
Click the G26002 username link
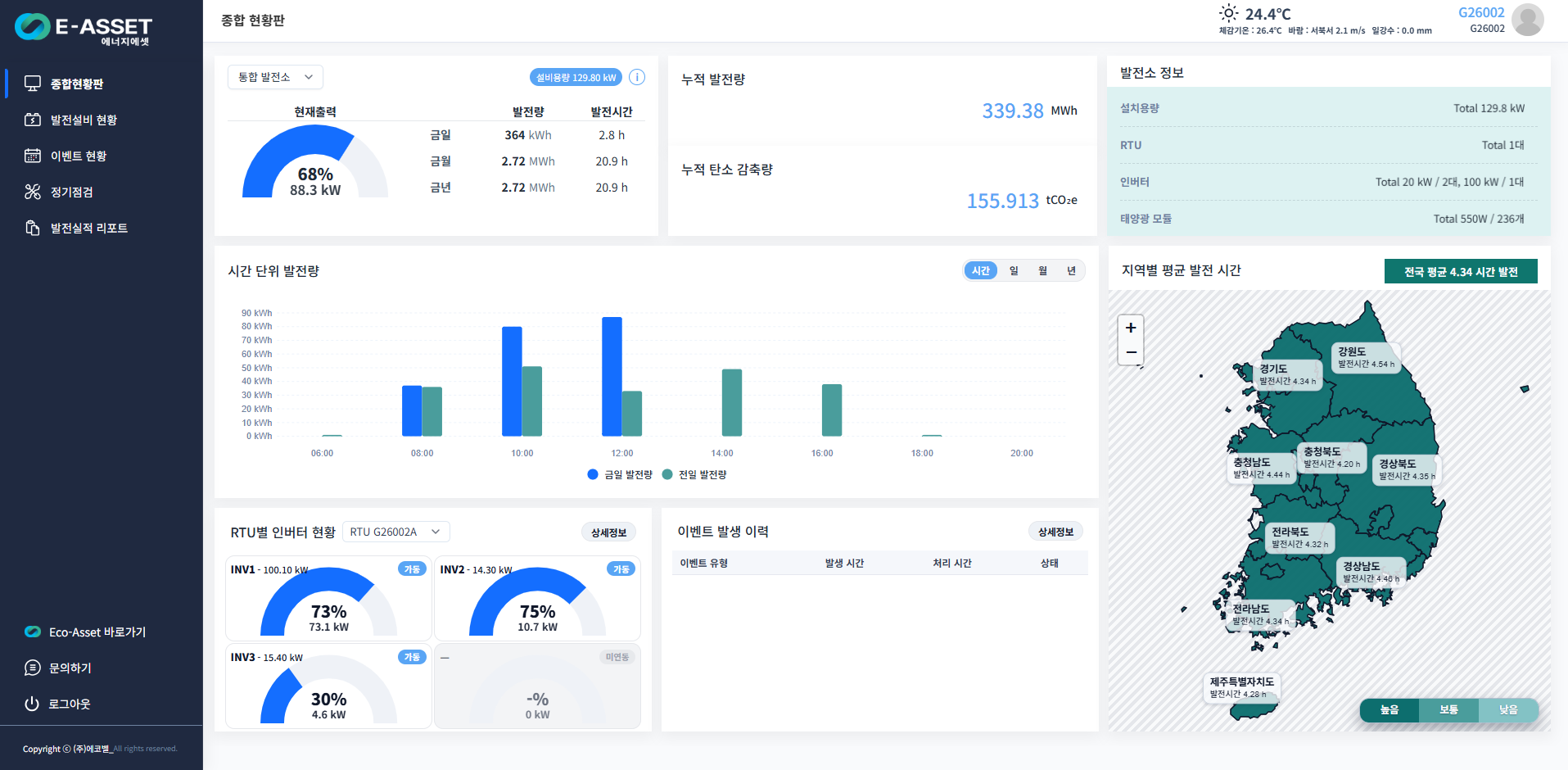[1481, 12]
